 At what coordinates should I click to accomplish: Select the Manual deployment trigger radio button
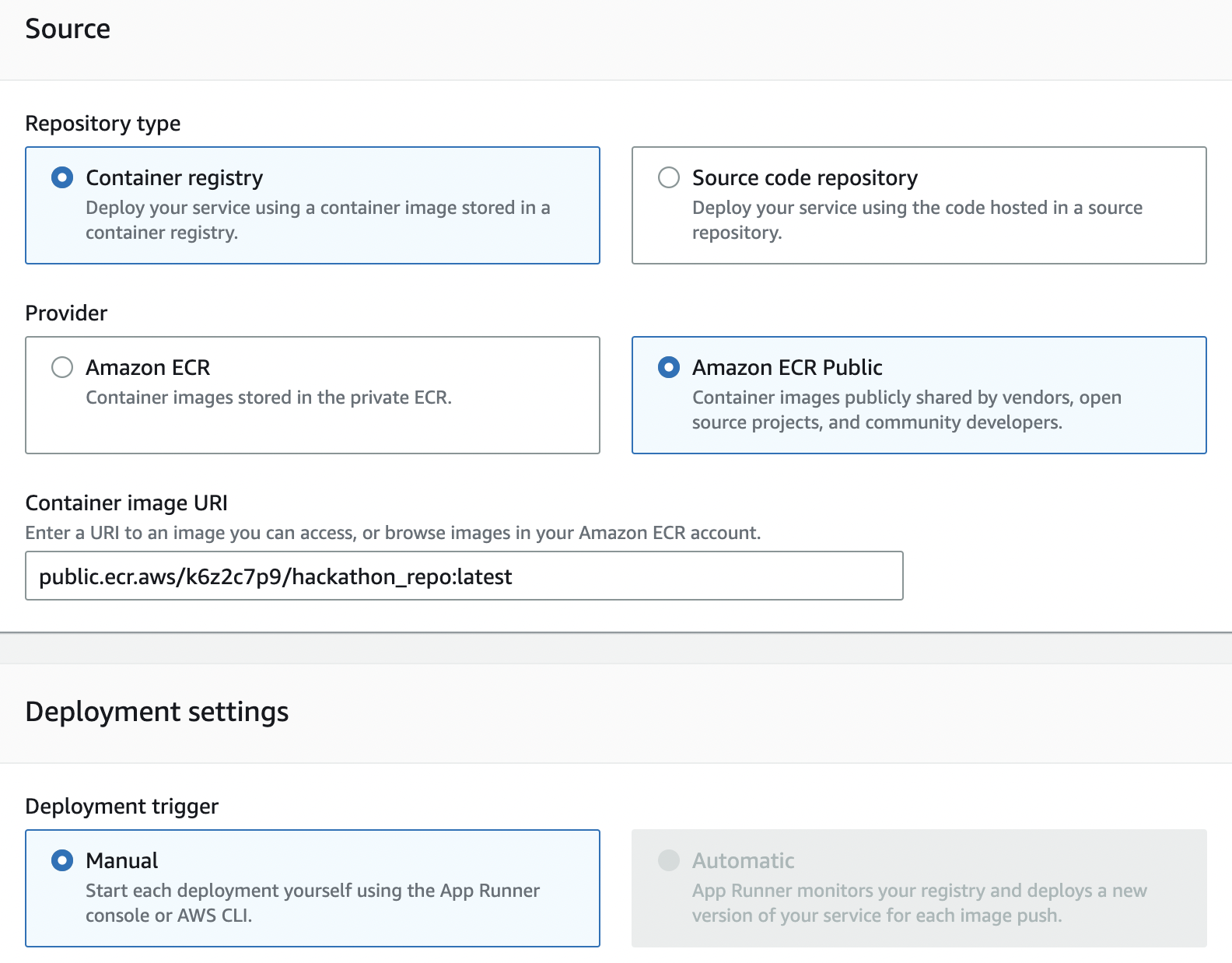(62, 860)
